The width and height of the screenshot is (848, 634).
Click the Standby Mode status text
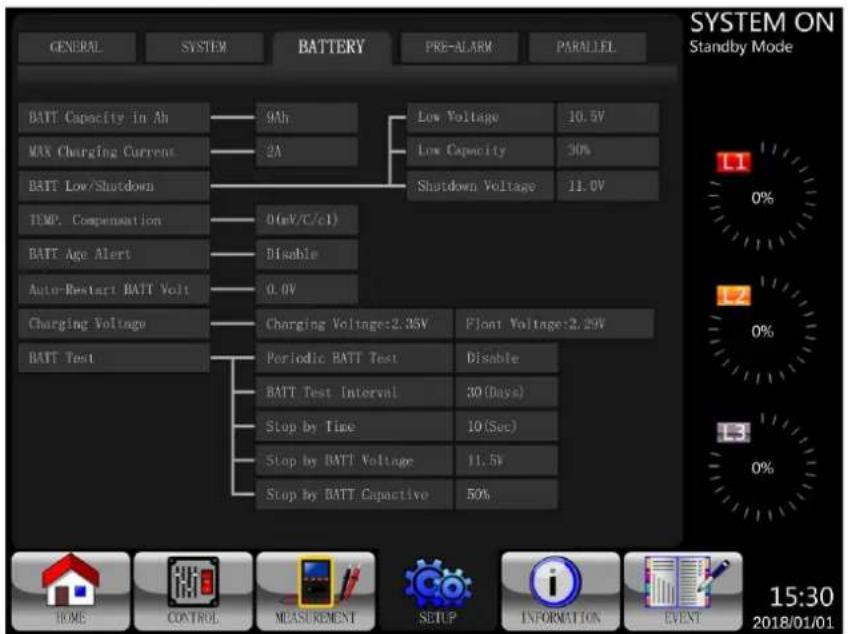point(741,47)
